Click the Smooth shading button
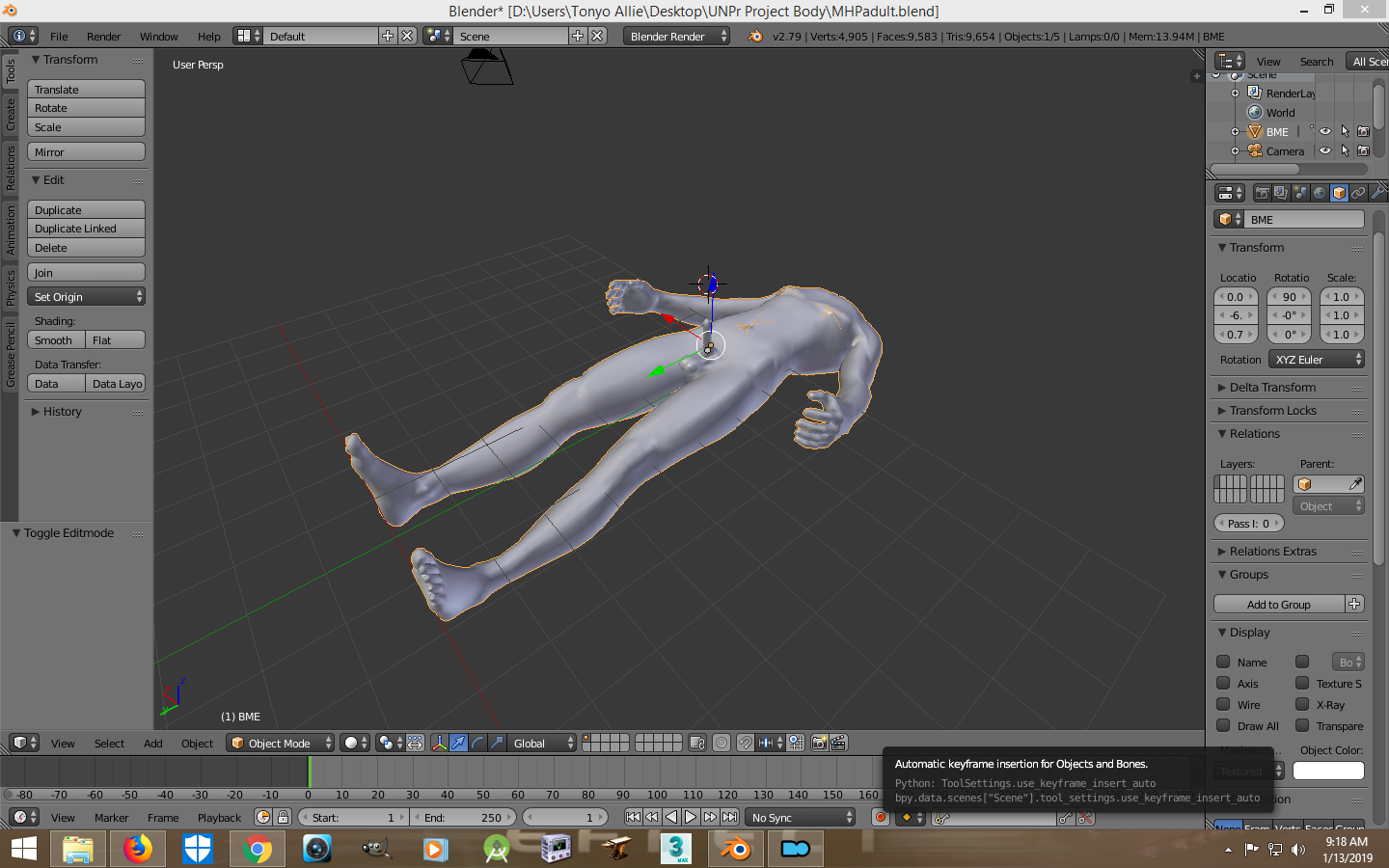 [56, 340]
